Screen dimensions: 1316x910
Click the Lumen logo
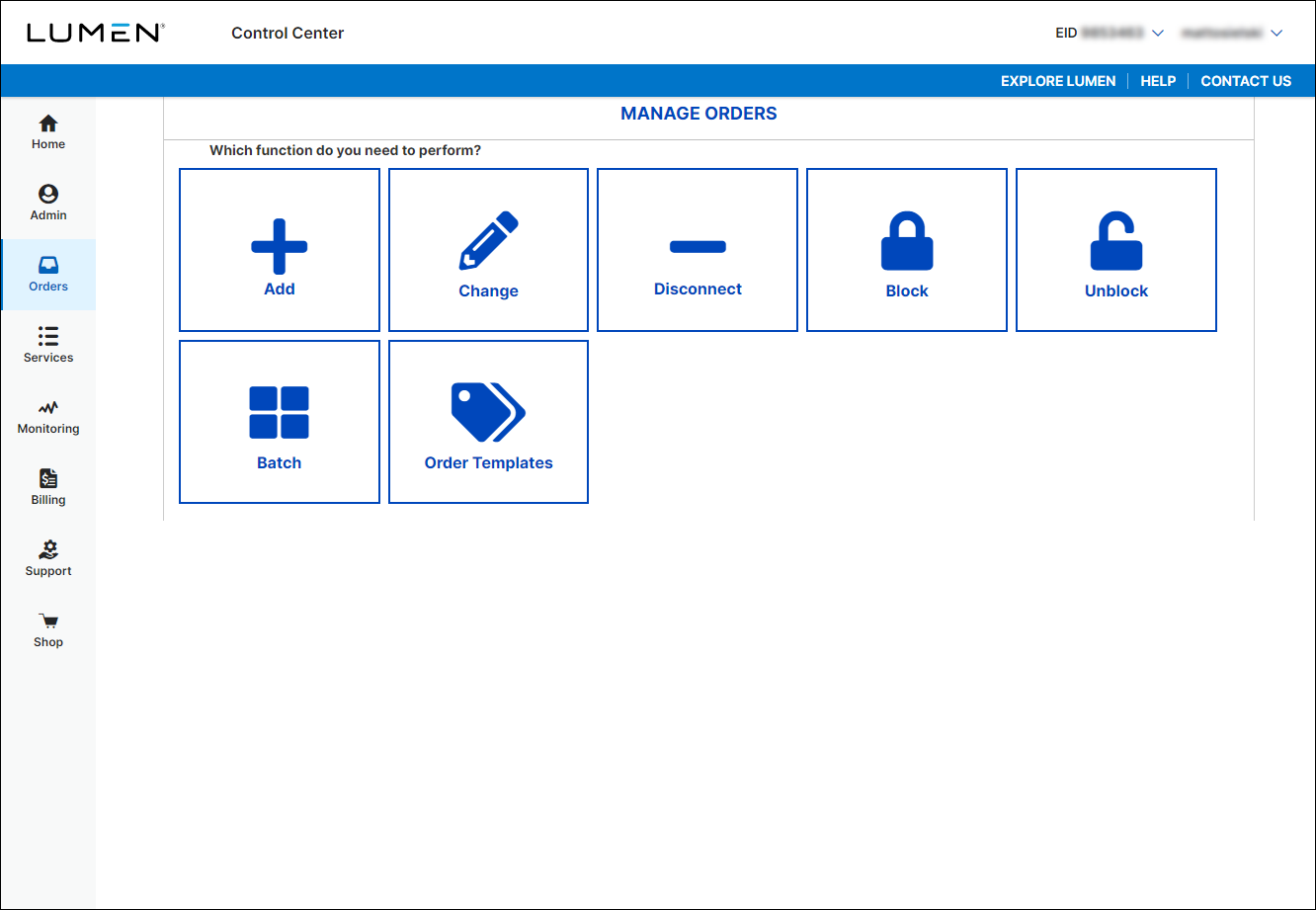point(95,33)
